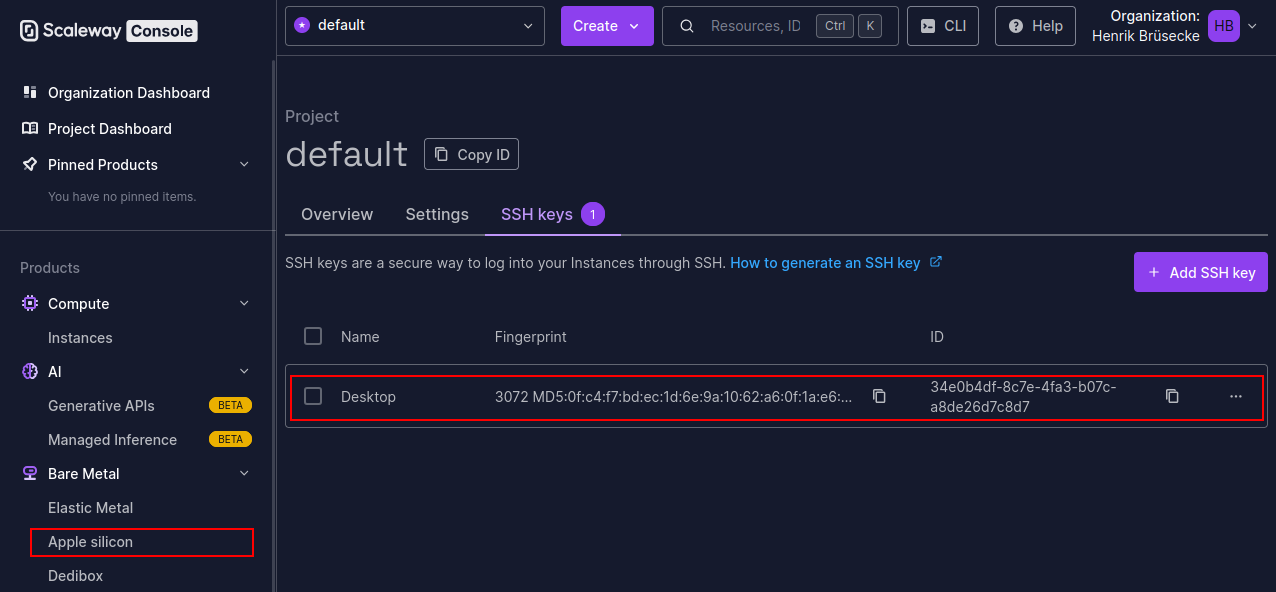Collapse the Bare Metal section chevron
The height and width of the screenshot is (592, 1276).
[x=244, y=473]
